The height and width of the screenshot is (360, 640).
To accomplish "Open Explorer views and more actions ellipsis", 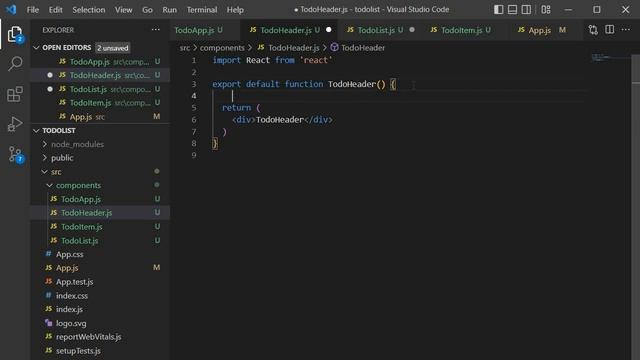I will tap(156, 30).
